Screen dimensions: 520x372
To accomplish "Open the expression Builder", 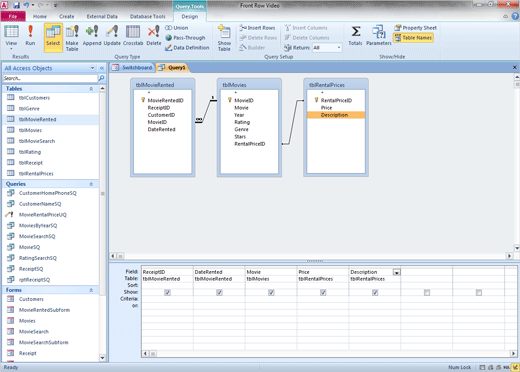I will click(252, 48).
